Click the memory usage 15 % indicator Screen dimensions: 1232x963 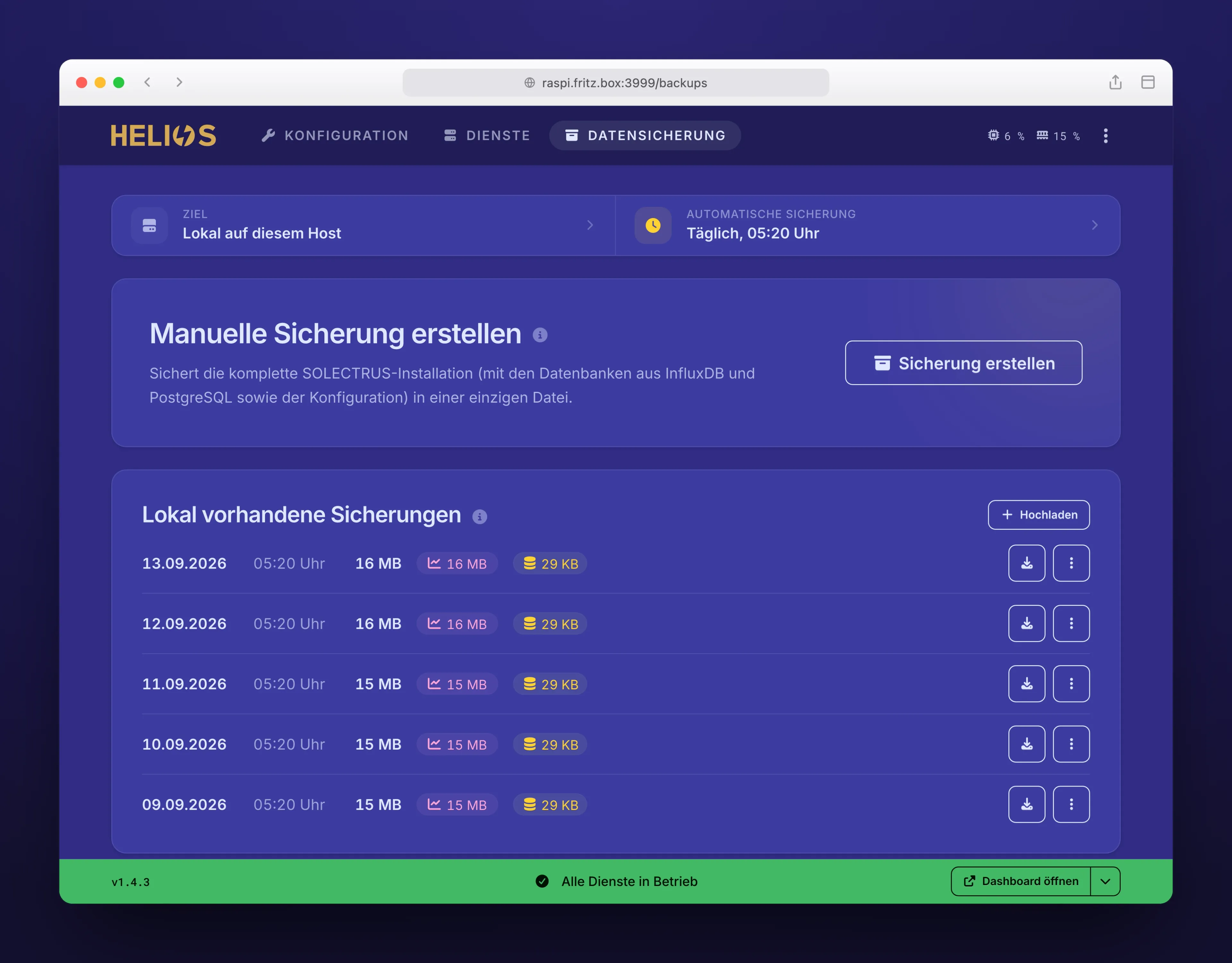1058,136
